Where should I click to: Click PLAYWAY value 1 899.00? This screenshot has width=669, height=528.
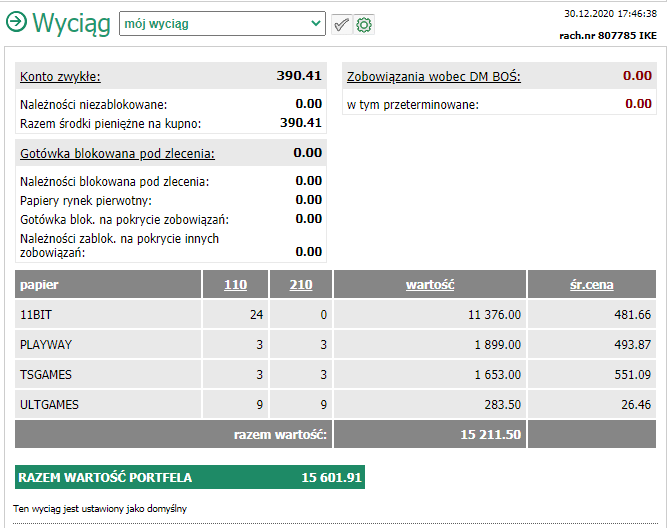[498, 345]
